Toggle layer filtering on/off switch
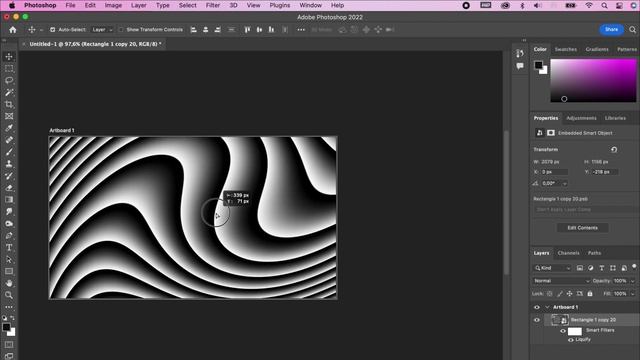This screenshot has width=640, height=360. [x=634, y=267]
